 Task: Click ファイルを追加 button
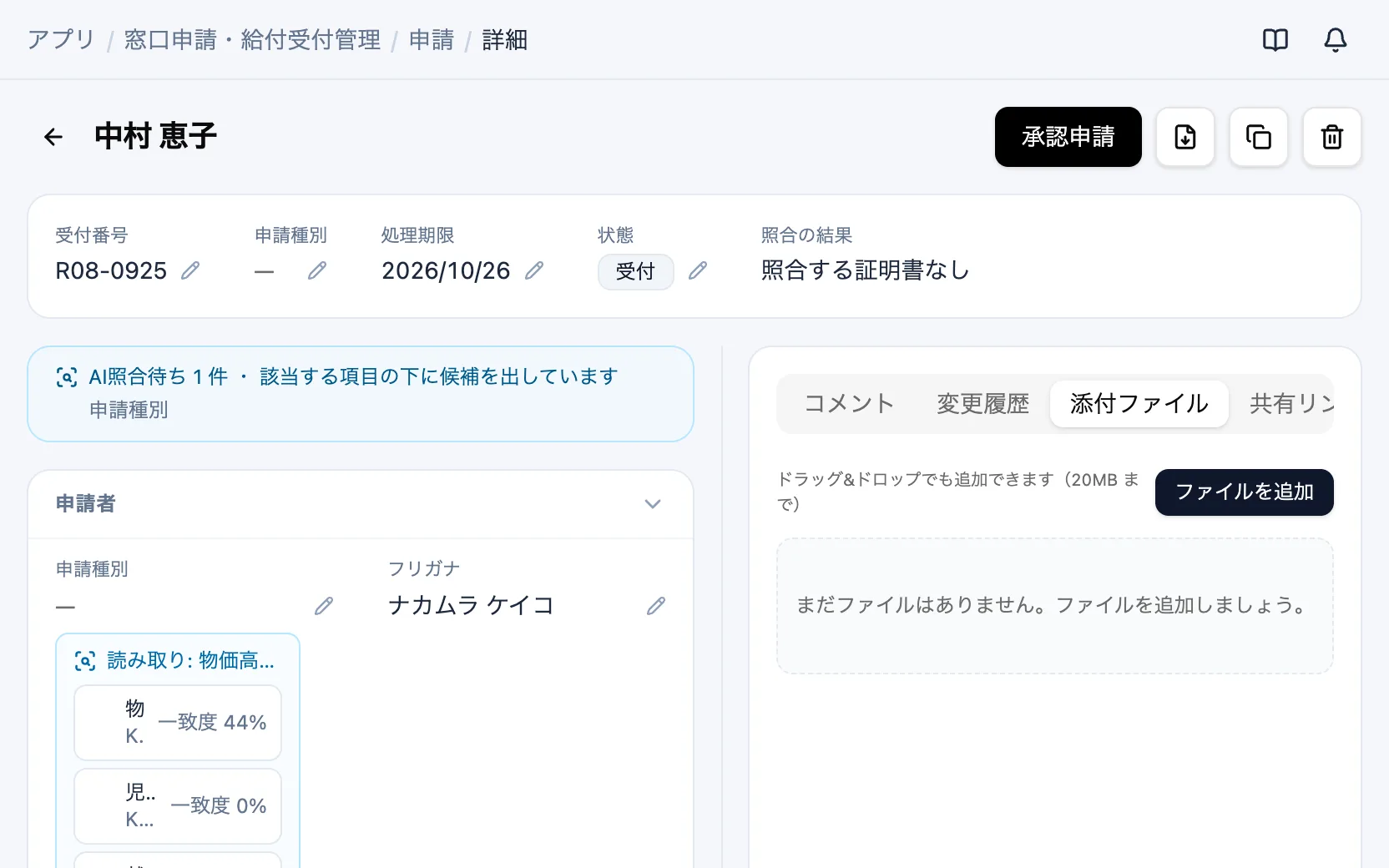coord(1245,492)
